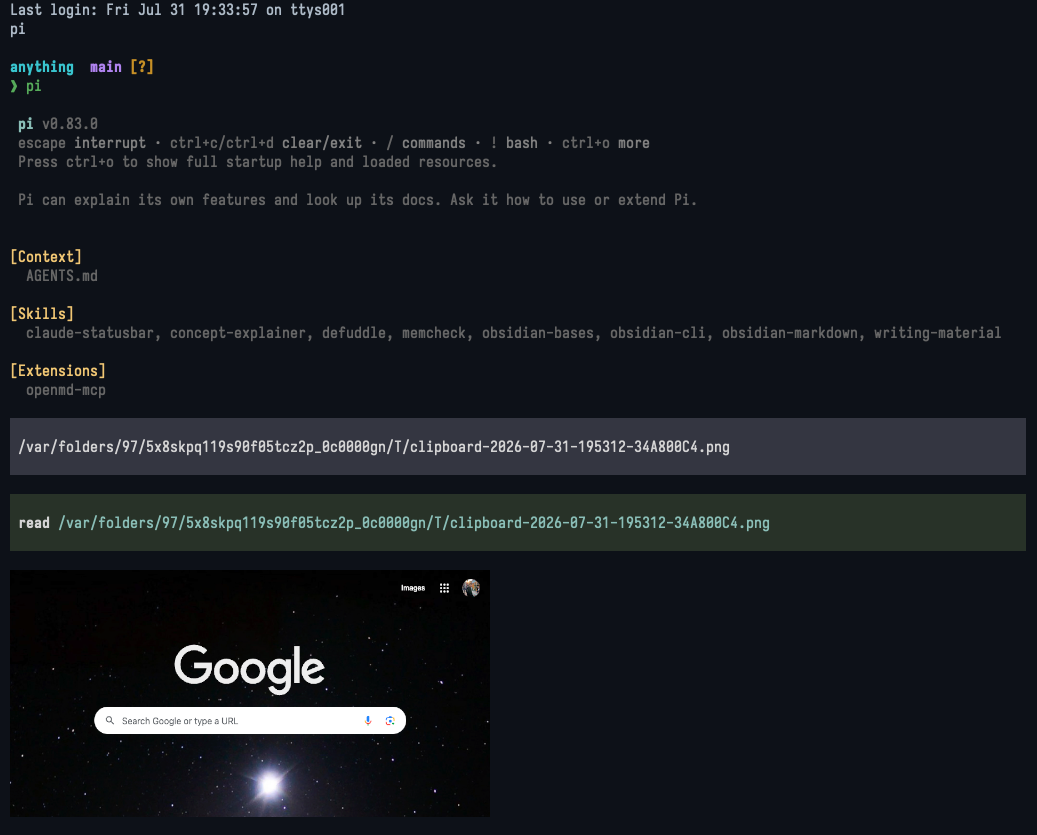Screen dimensions: 1037x835
Task: Click the microphone voice search icon
Action: [x=368, y=721]
